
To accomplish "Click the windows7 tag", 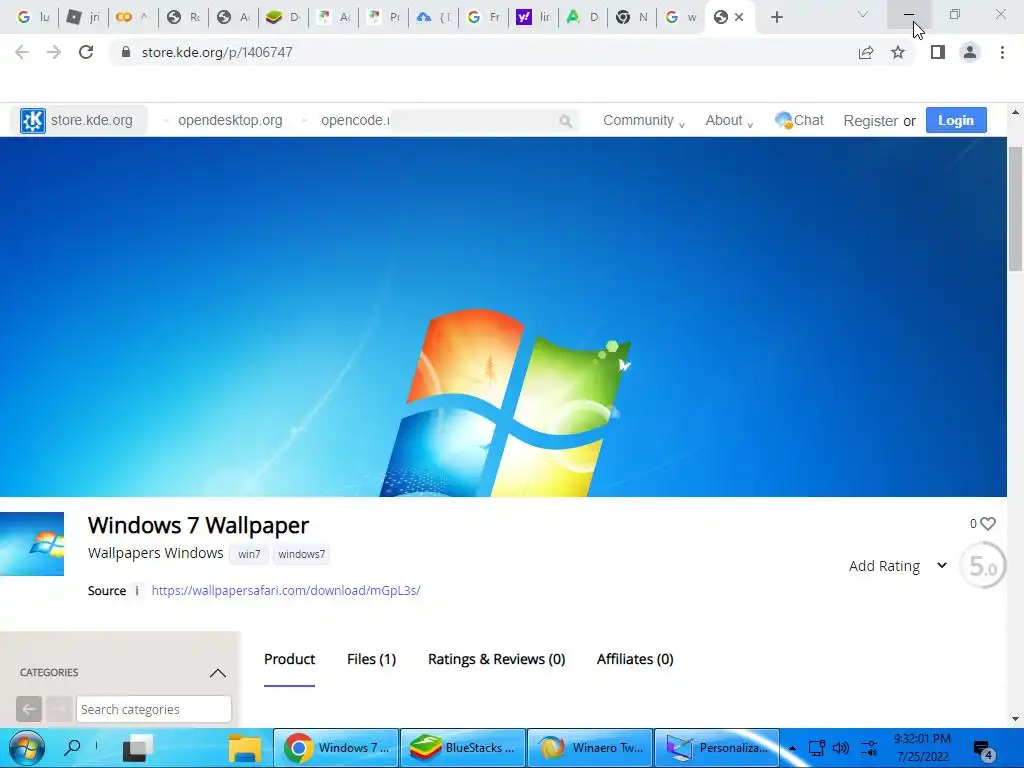I will pos(301,554).
